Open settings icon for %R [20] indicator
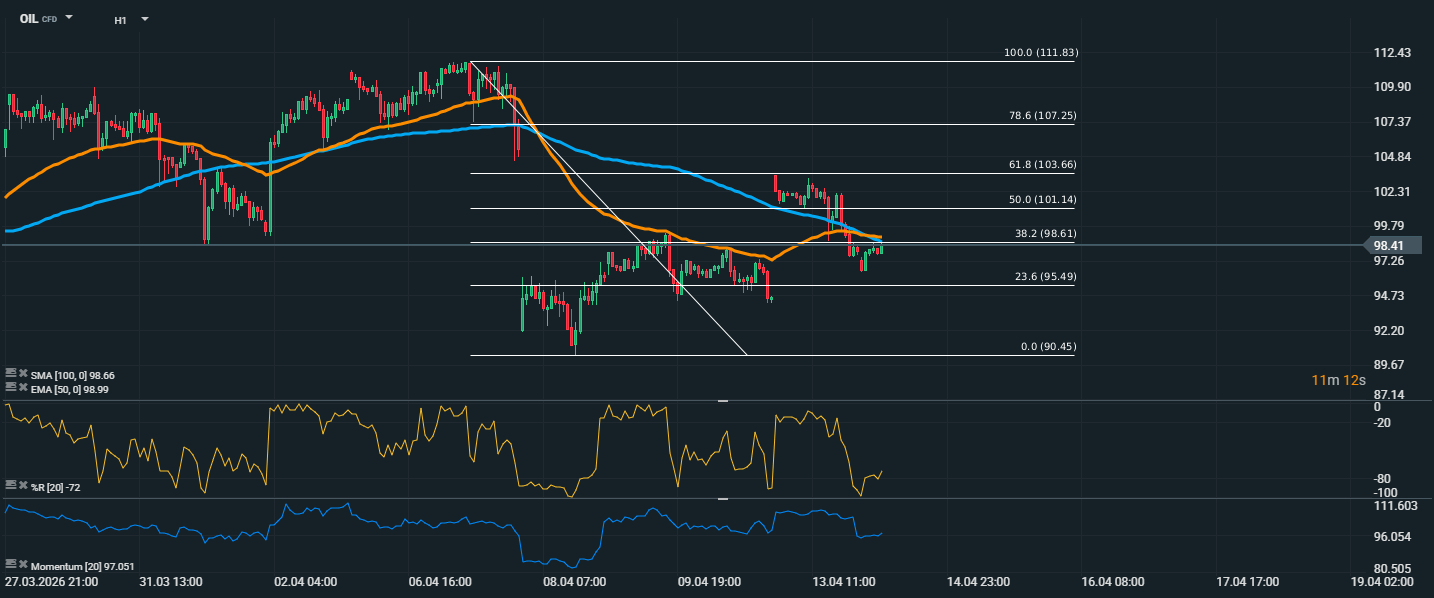Screen dimensions: 1434x598 [x=10, y=485]
